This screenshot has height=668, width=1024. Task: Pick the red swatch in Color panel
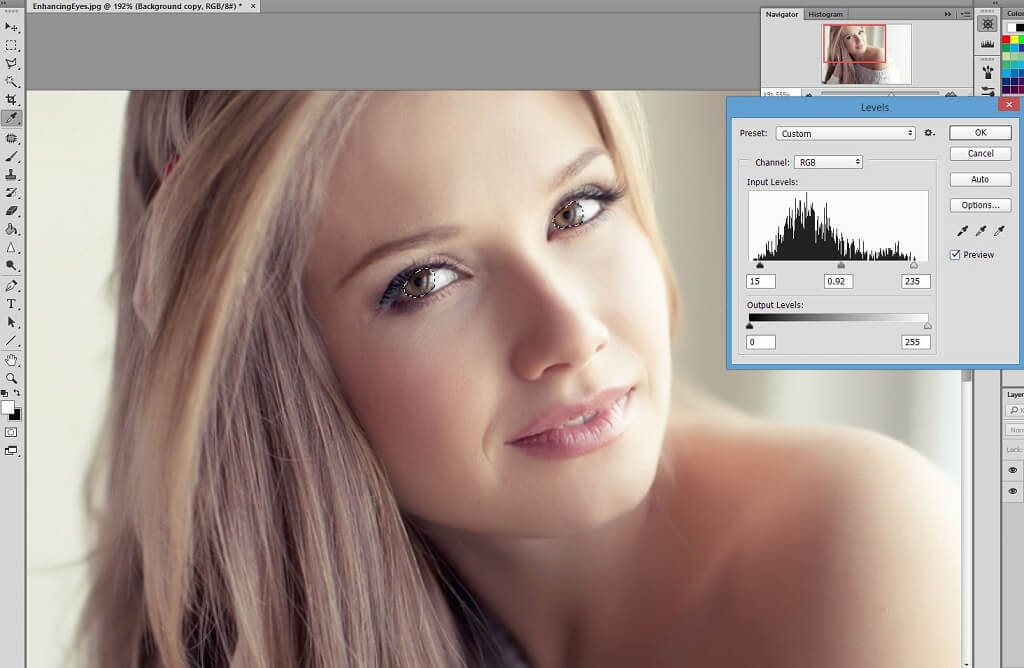[1006, 40]
